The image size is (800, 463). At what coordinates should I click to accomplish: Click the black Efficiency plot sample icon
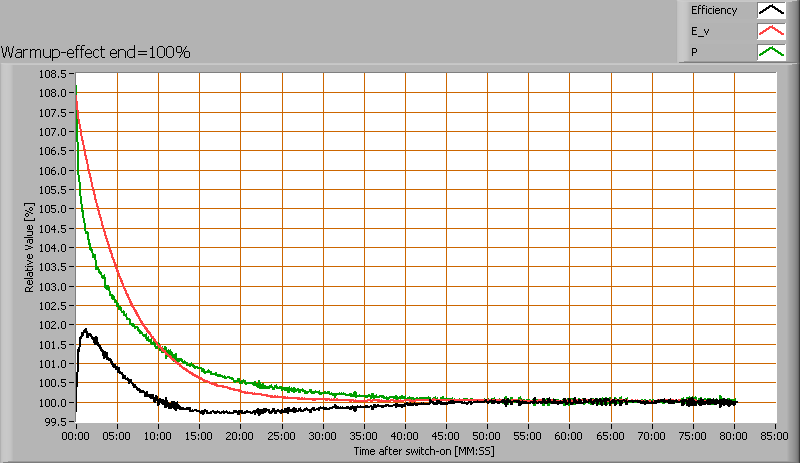769,11
